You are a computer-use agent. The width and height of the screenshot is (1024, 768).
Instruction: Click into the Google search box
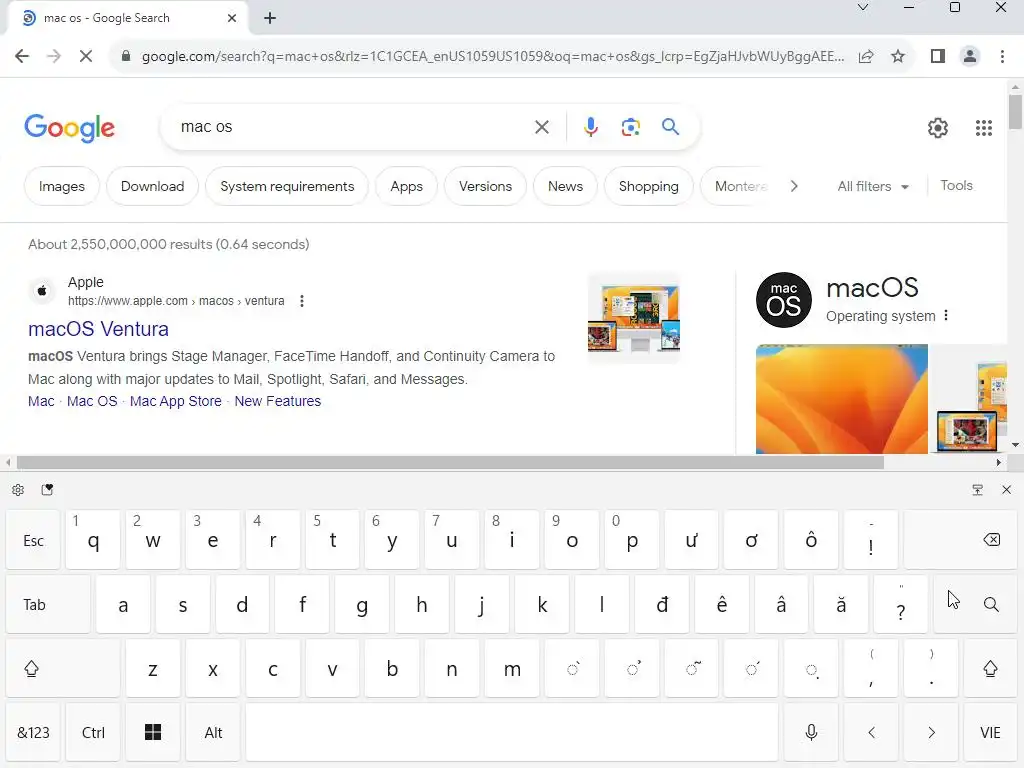353,127
